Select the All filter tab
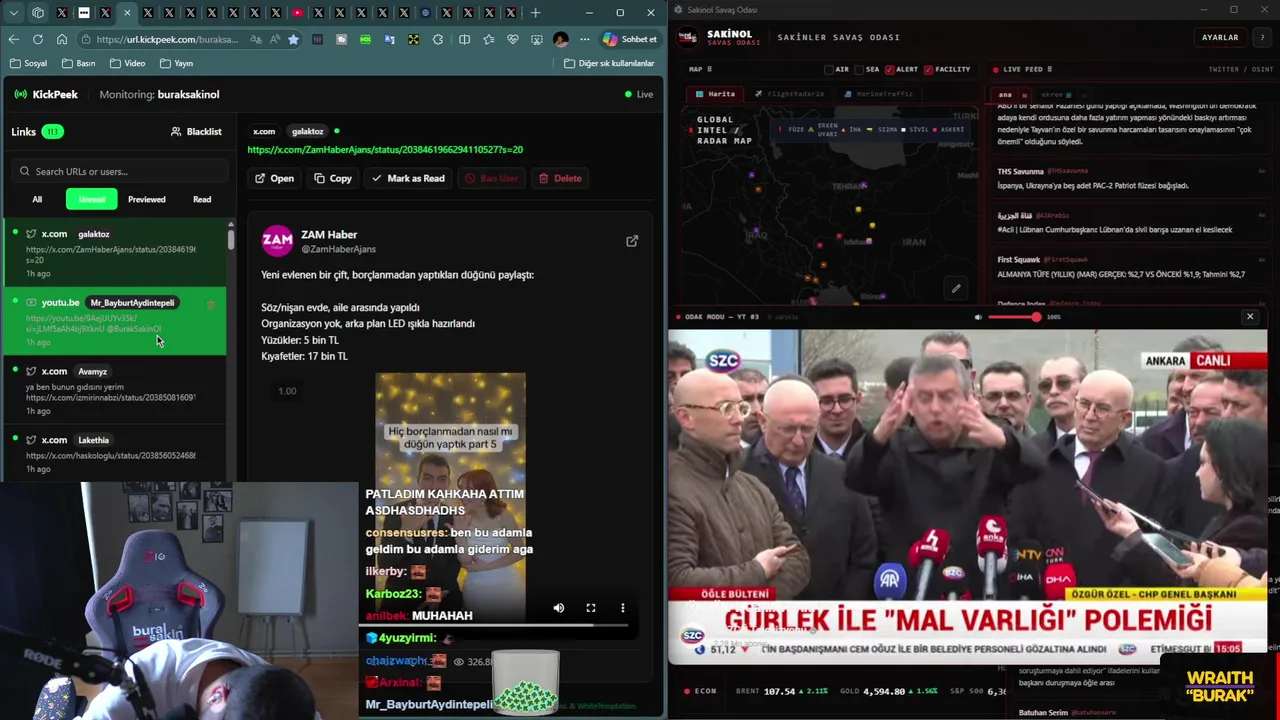 (x=37, y=199)
